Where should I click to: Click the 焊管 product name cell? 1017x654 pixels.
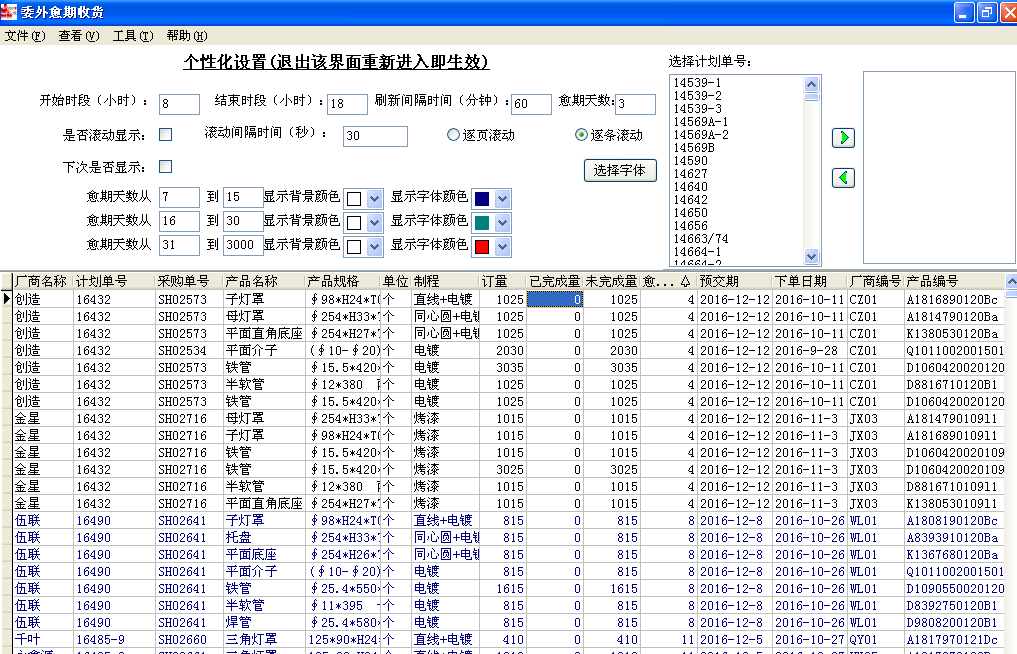(264, 622)
